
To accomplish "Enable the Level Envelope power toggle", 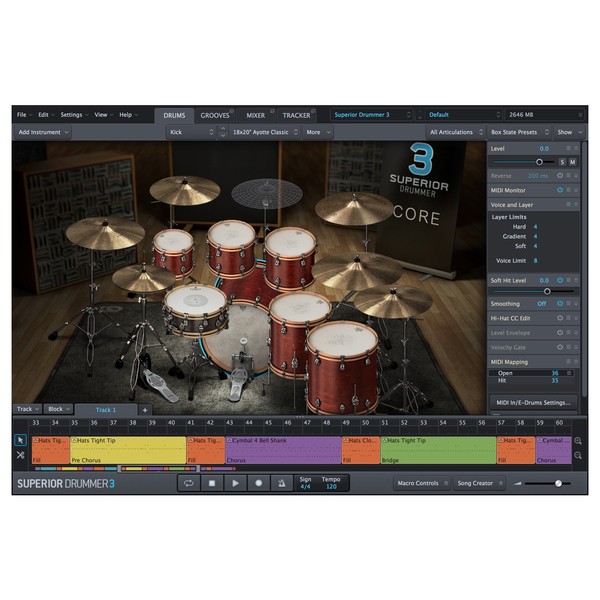I will pyautogui.click(x=560, y=333).
